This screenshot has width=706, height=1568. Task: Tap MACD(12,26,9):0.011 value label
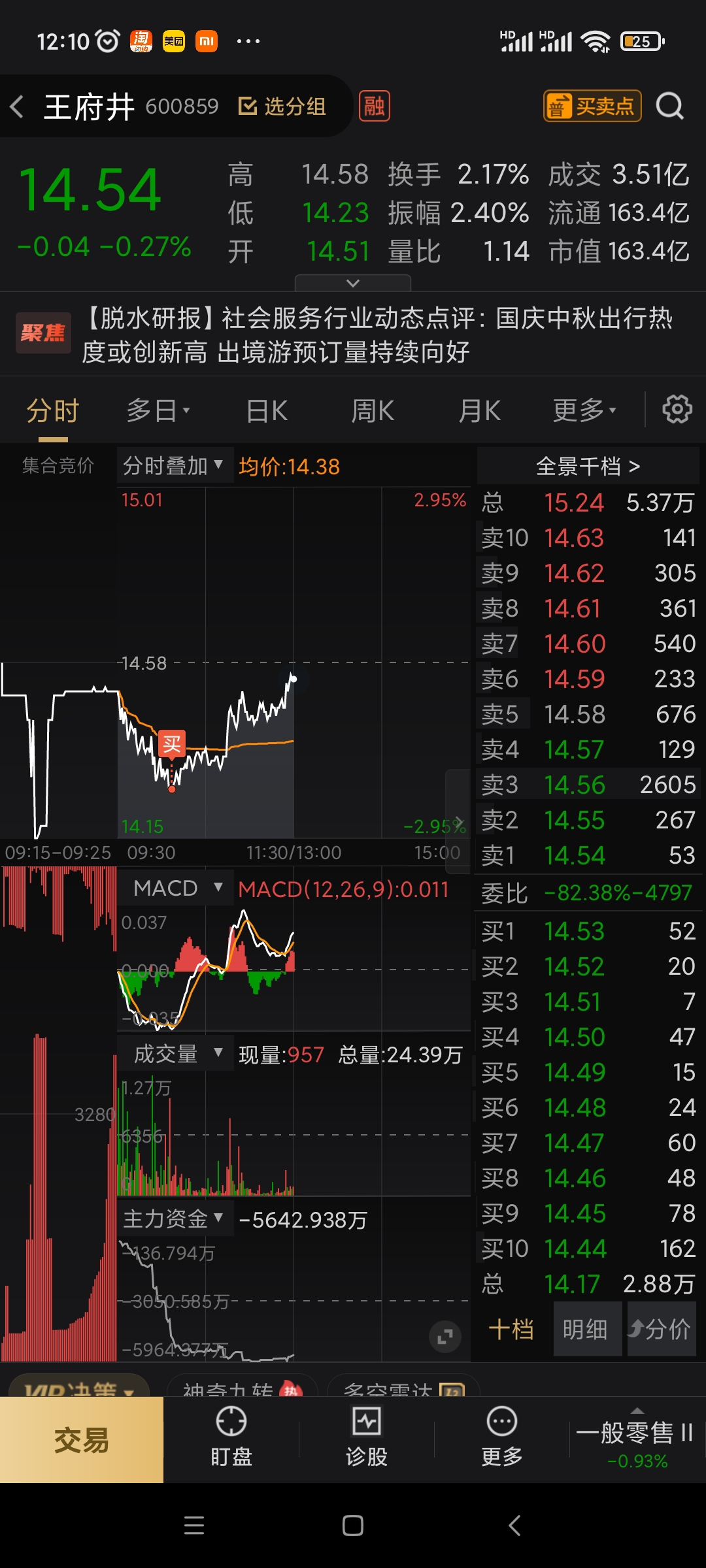point(343,889)
